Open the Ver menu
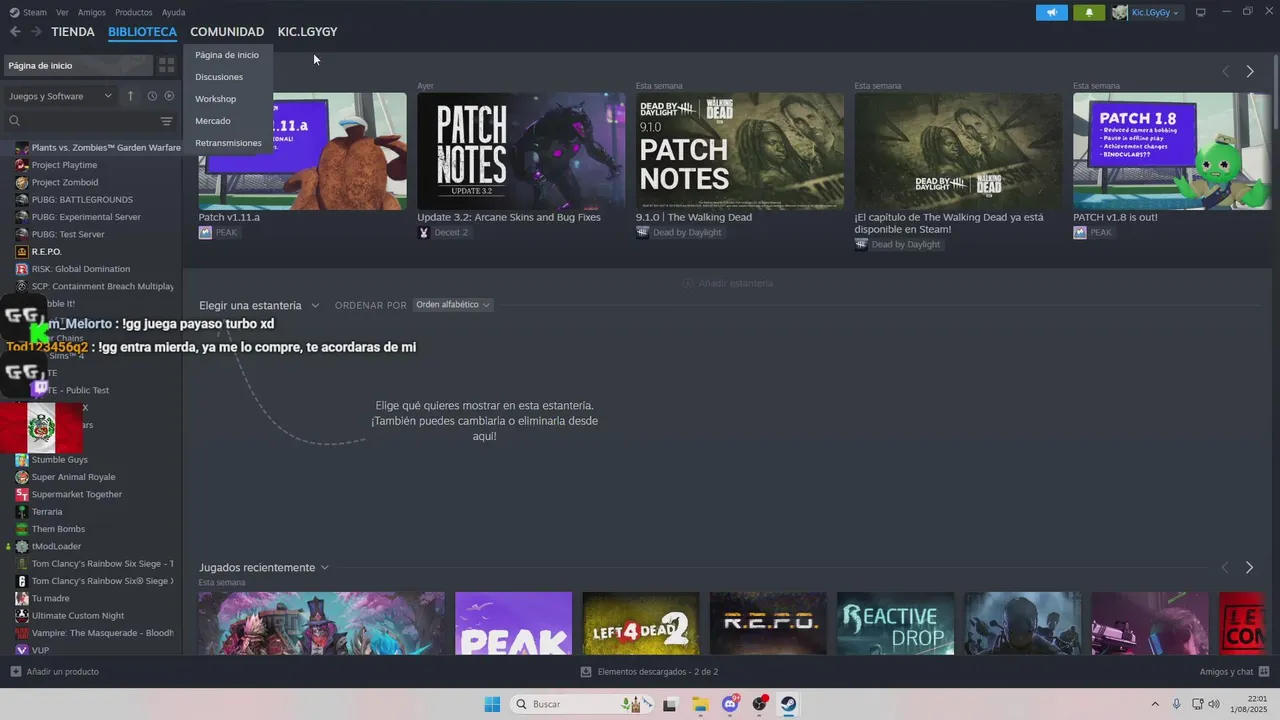This screenshot has height=720, width=1280. (62, 12)
